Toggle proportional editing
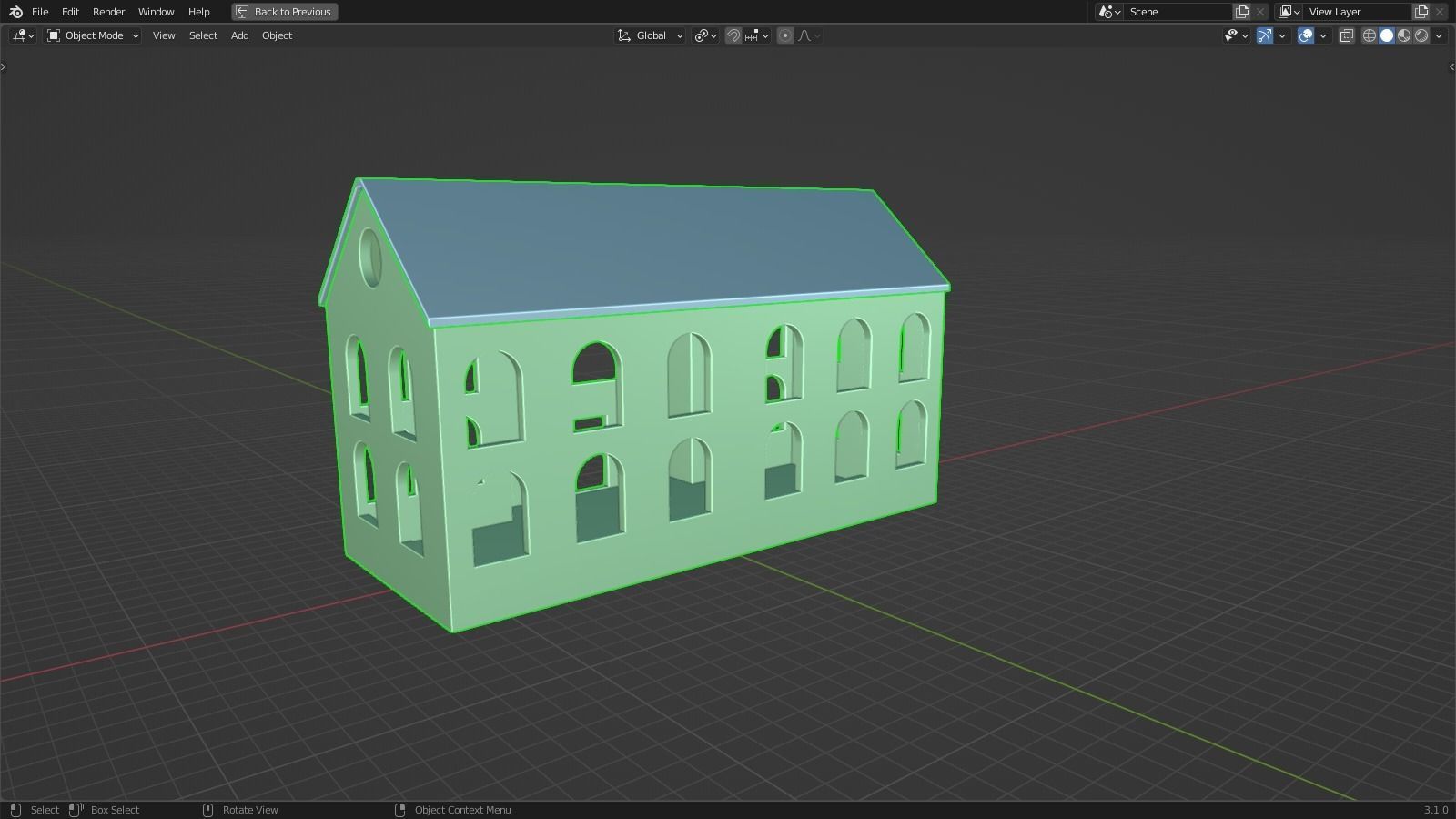The height and width of the screenshot is (819, 1456). [785, 35]
